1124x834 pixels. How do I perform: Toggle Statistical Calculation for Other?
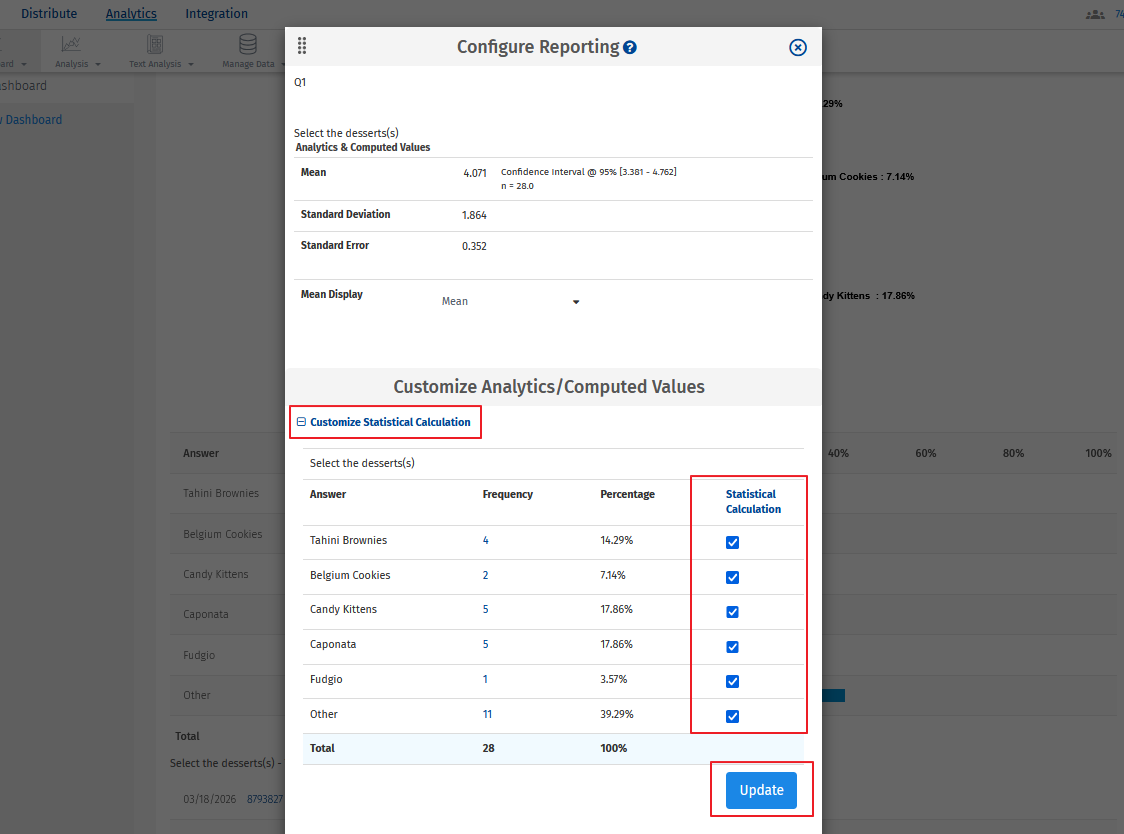click(x=733, y=716)
